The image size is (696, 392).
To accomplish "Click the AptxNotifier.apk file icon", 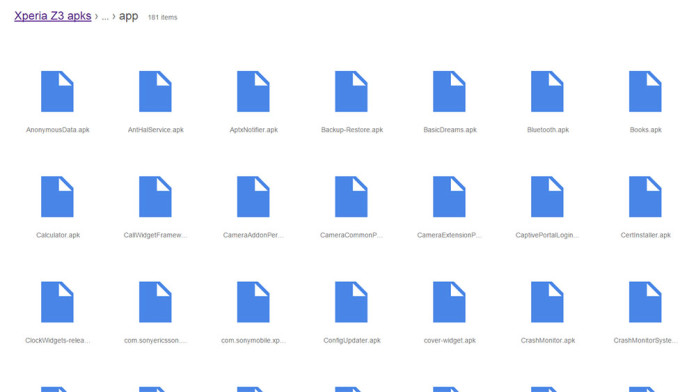I will click(253, 91).
